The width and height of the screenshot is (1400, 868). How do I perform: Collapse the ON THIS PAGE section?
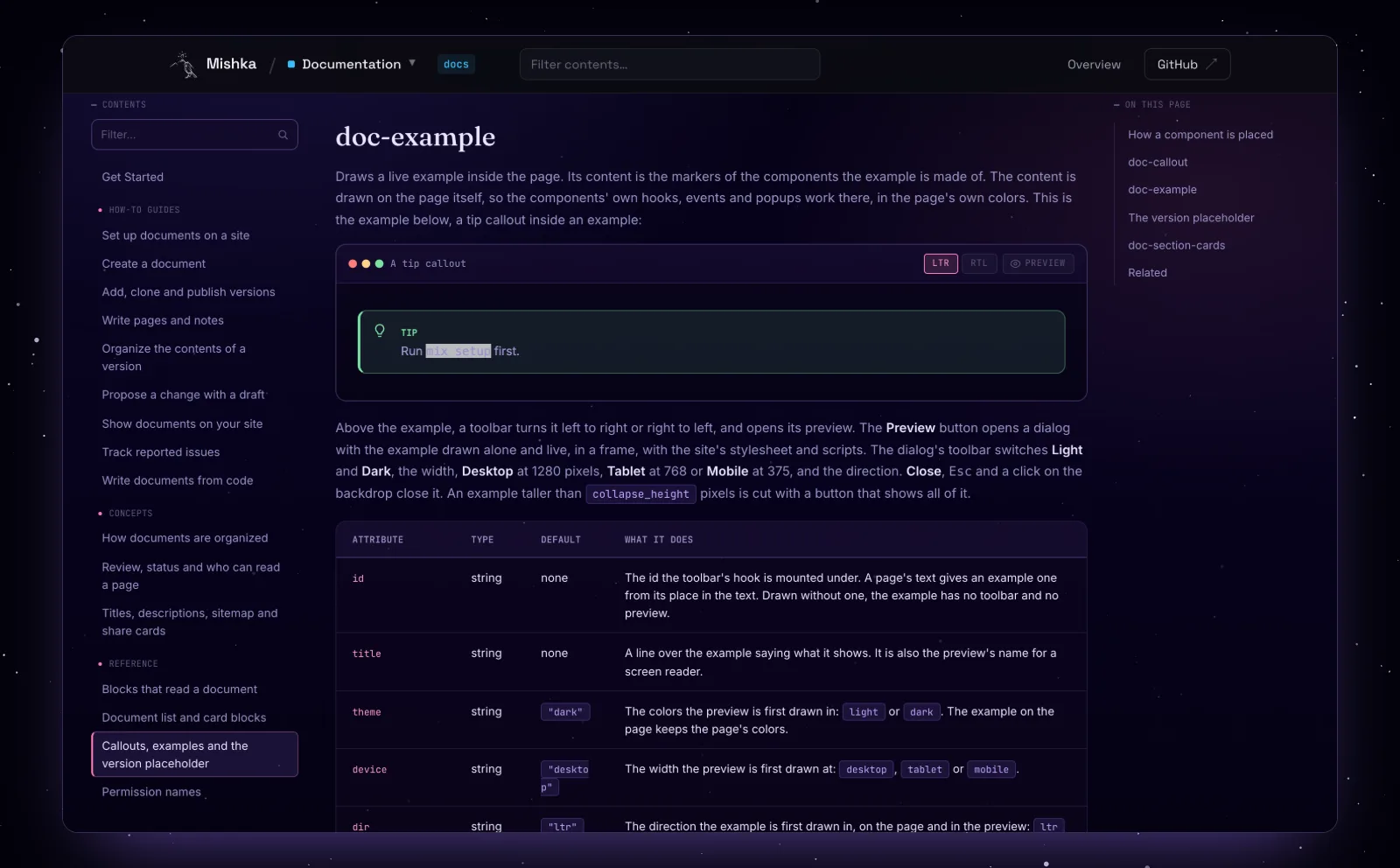[1152, 104]
